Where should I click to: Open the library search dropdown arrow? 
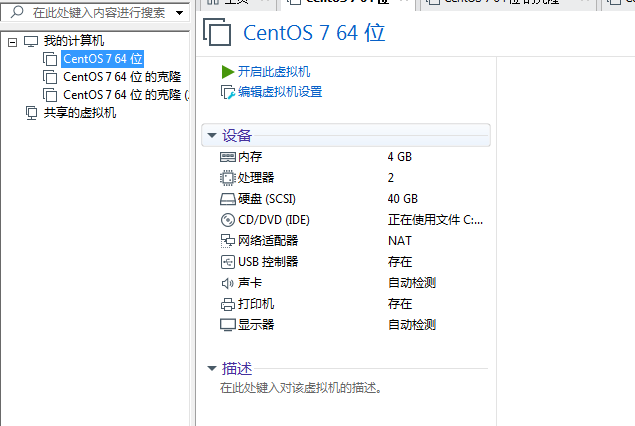(x=179, y=13)
